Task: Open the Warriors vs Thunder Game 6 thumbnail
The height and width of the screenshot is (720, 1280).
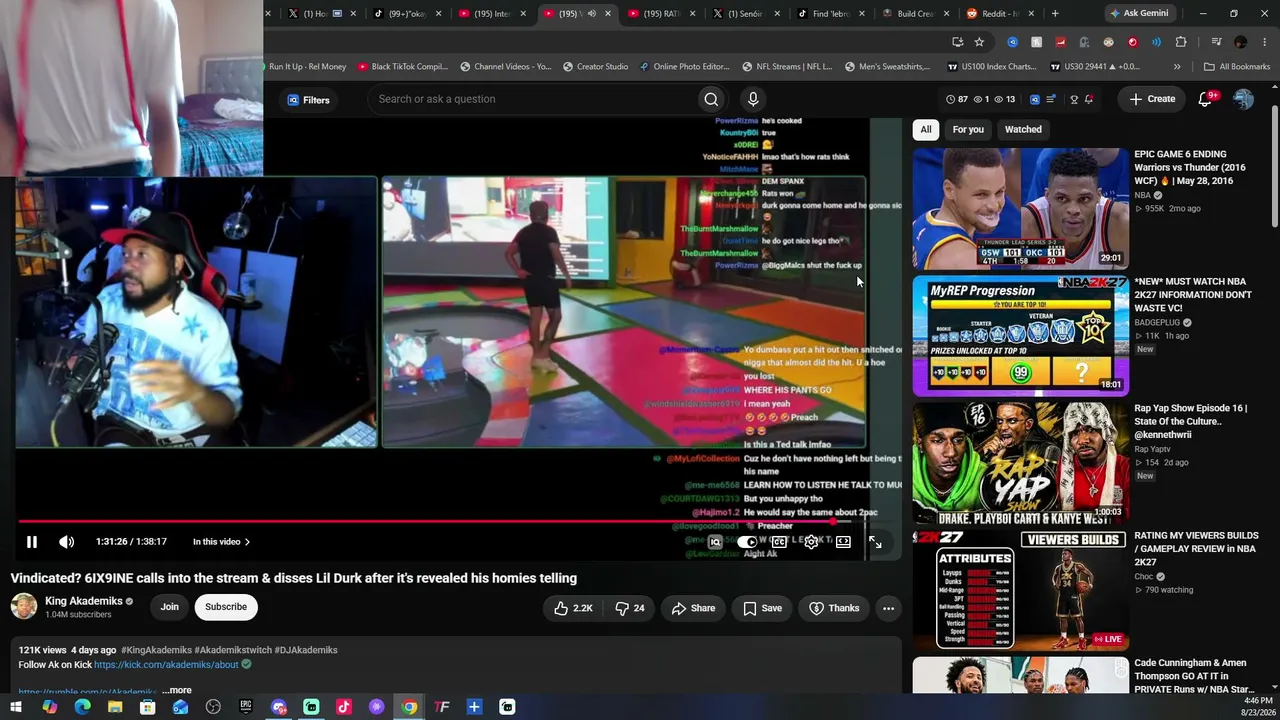Action: point(1020,209)
